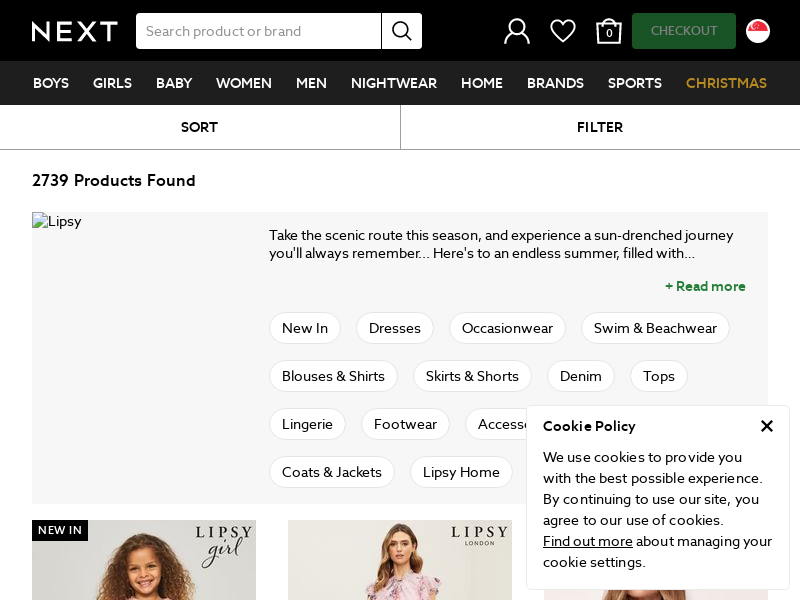Close the Cookie Policy popup
The height and width of the screenshot is (600, 800).
(x=766, y=426)
